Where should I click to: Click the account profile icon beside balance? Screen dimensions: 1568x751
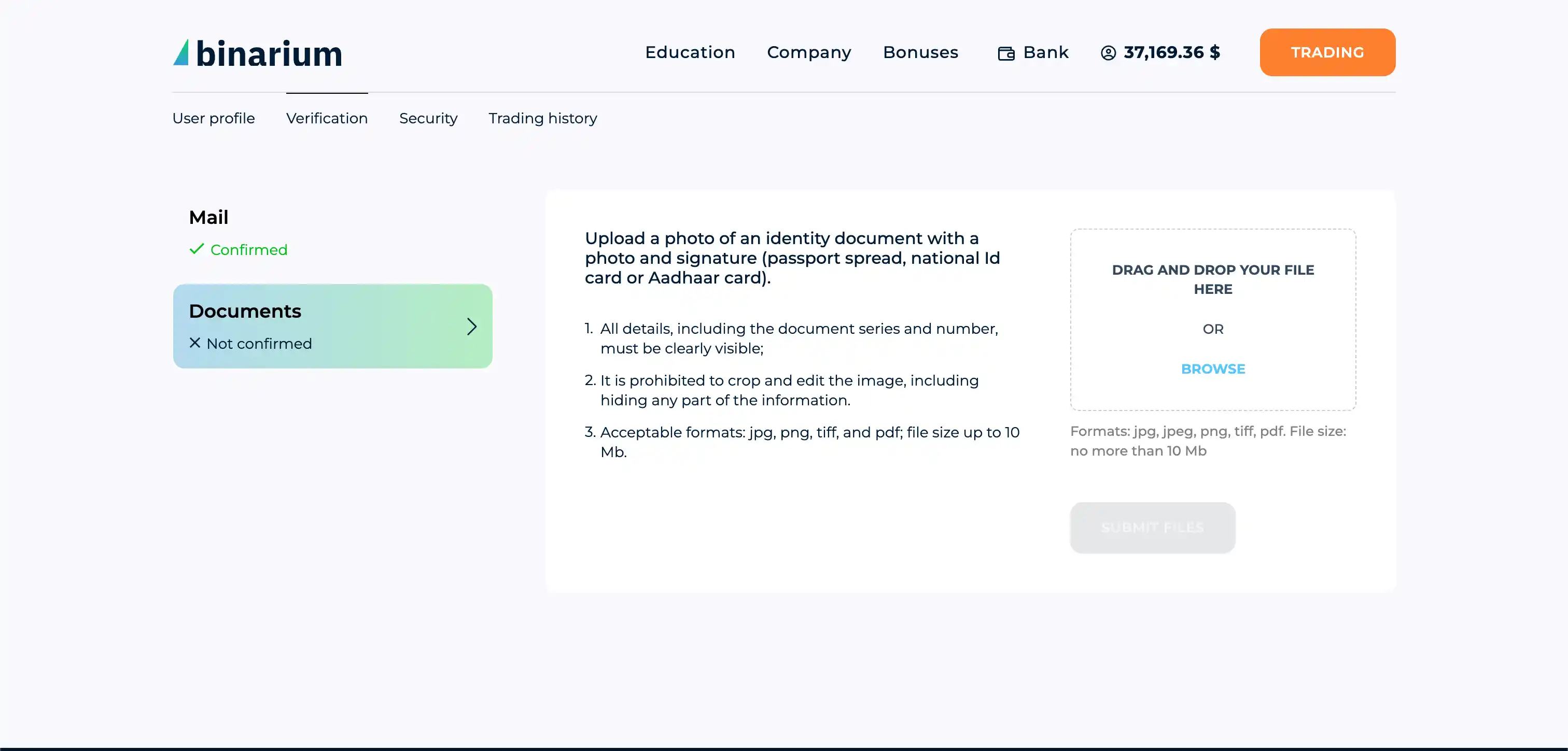(1108, 53)
